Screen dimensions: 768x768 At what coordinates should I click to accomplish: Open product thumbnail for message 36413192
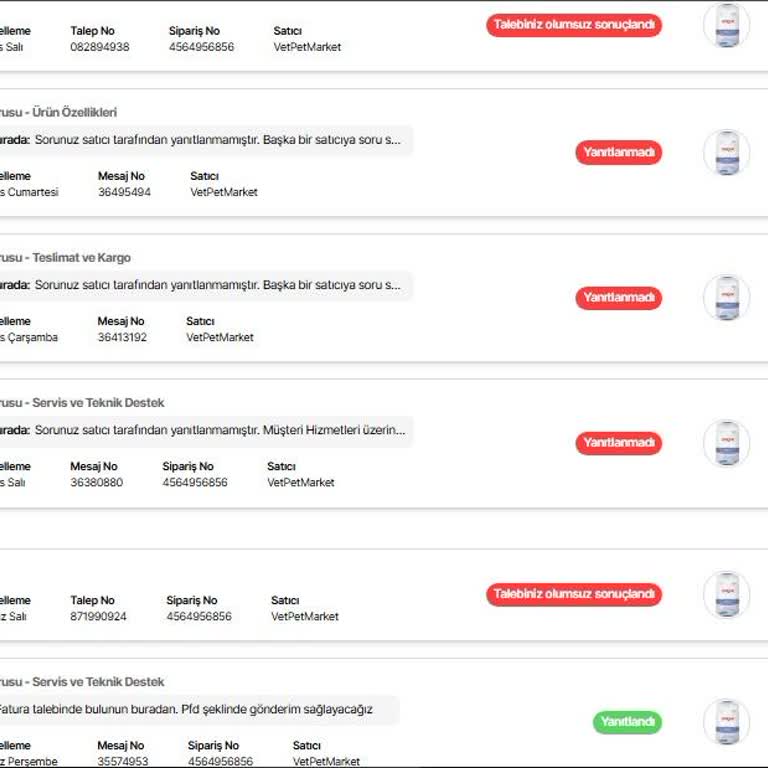726,298
